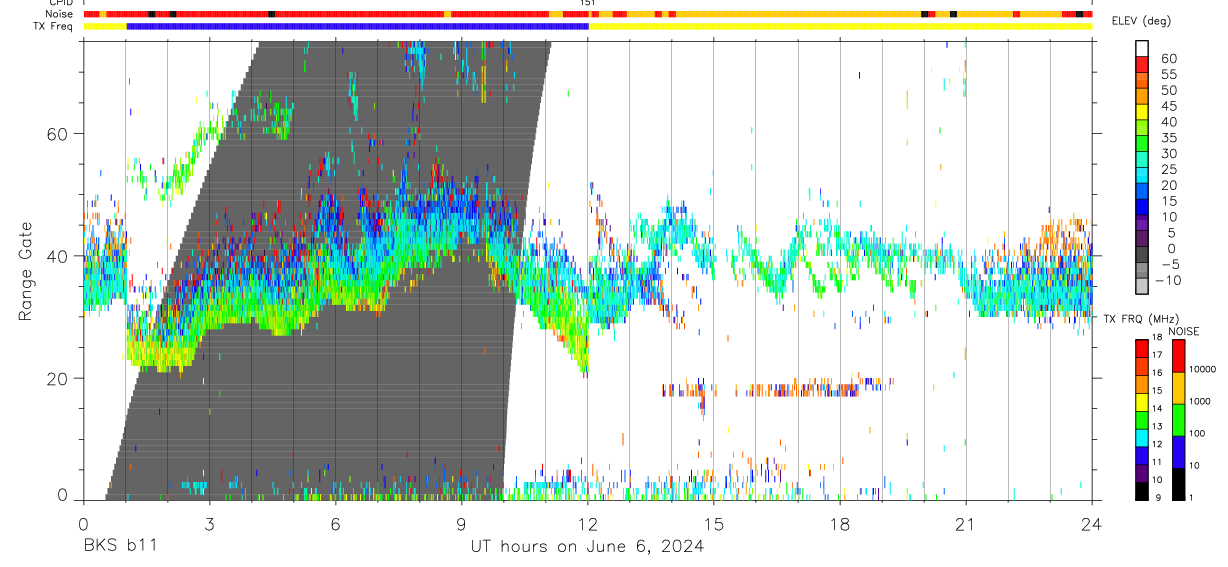Pick the yellow 14–15 MHz TX frequency swatch
Image resolution: width=1228 pixels, height=567 pixels.
coord(1142,402)
